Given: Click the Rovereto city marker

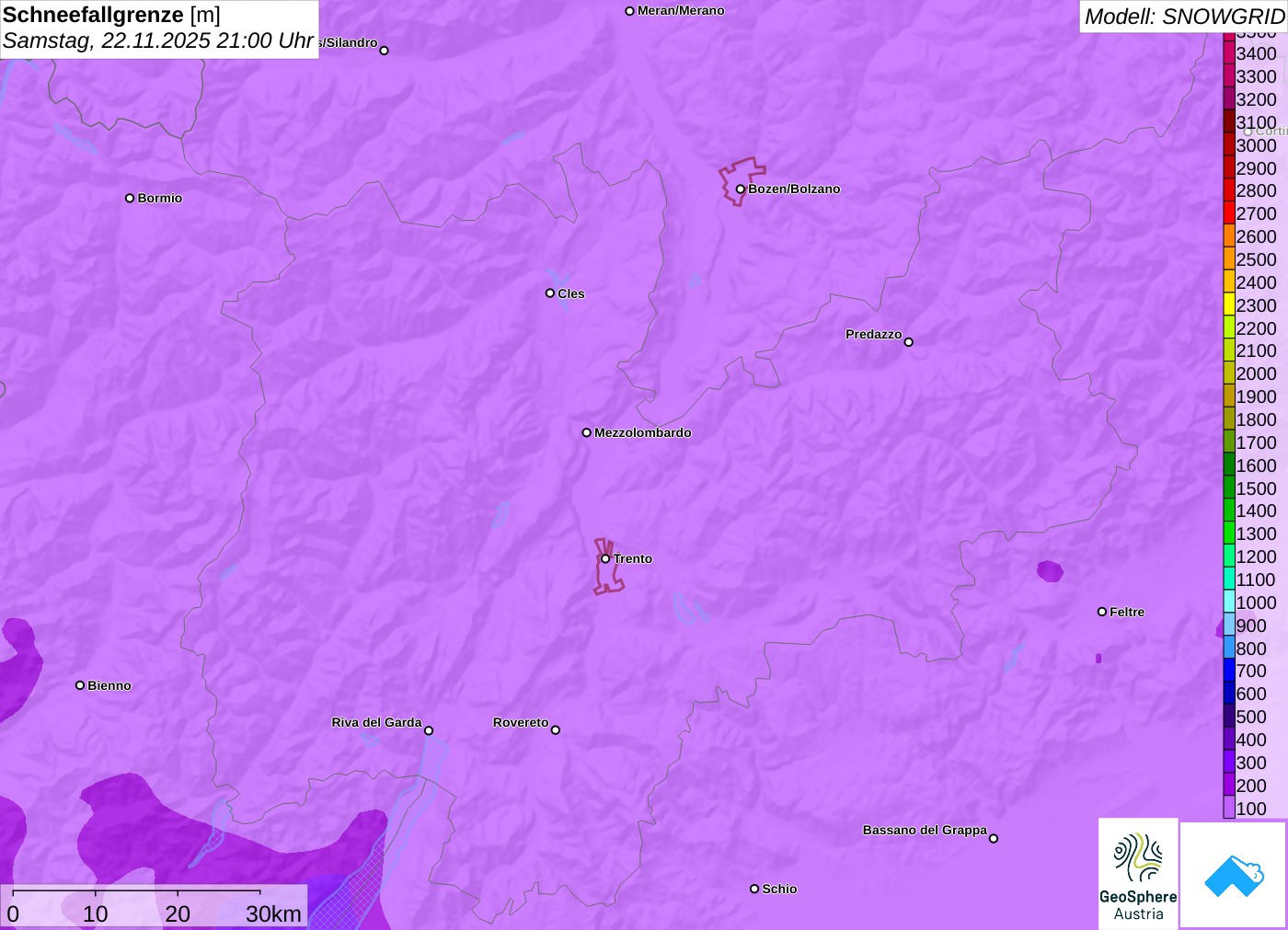Looking at the screenshot, I should click(555, 730).
